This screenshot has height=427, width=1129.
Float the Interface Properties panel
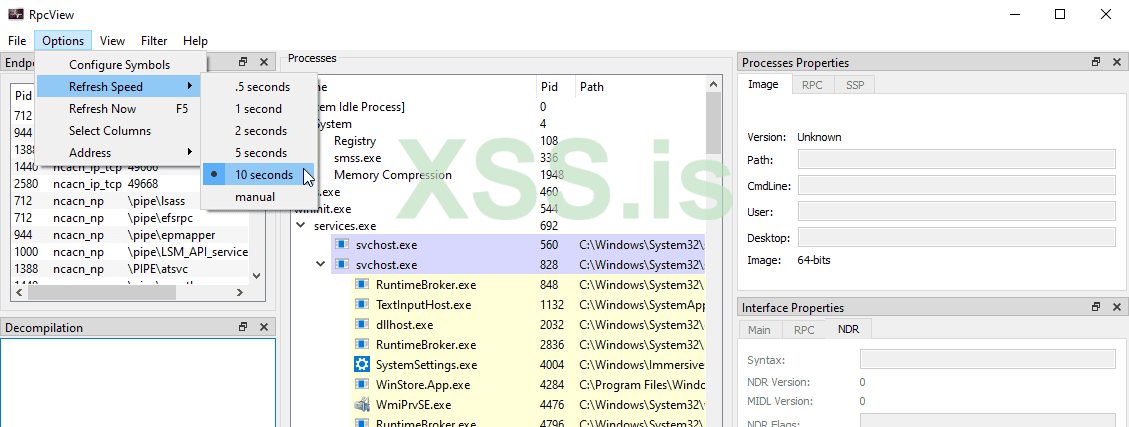(x=1096, y=307)
